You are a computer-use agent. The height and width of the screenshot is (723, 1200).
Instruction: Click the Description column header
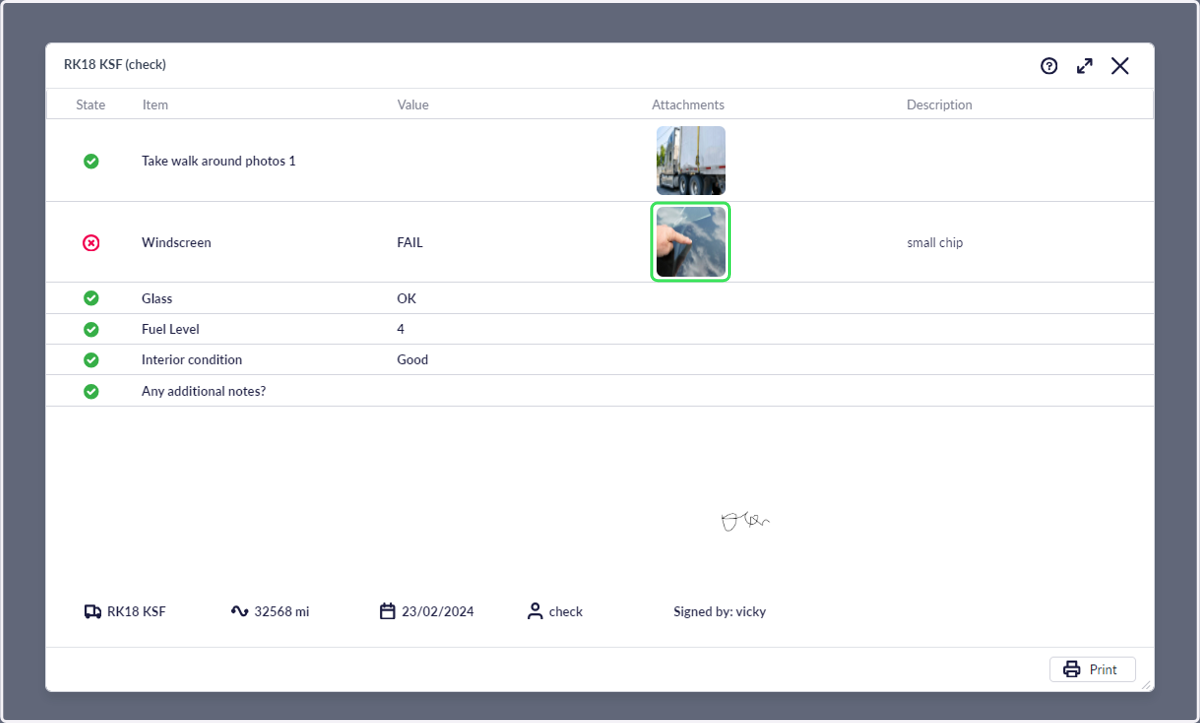(x=939, y=105)
